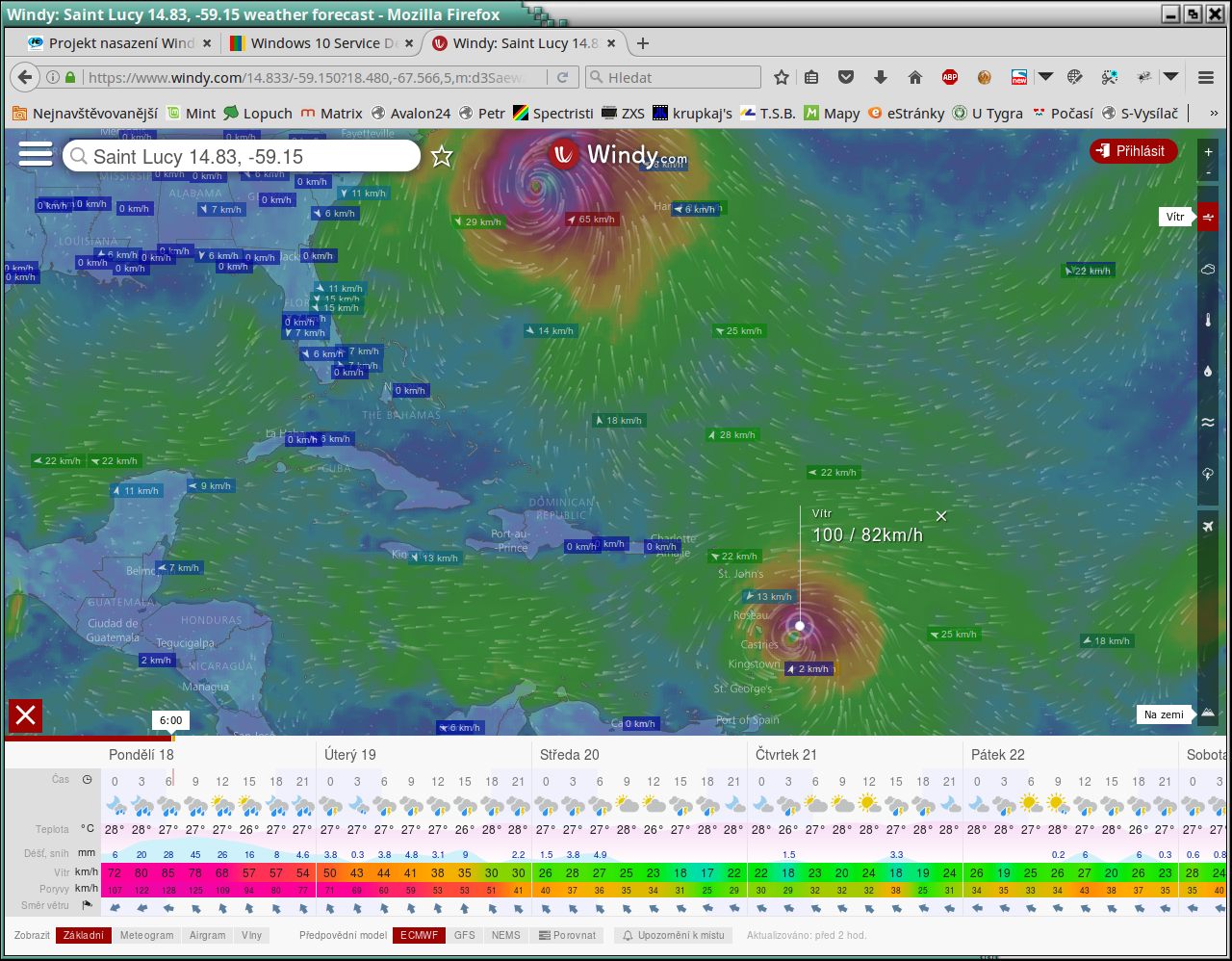This screenshot has height=961, width=1232.
Task: Click Čtvrtek 21 day header
Action: pyautogui.click(x=786, y=754)
